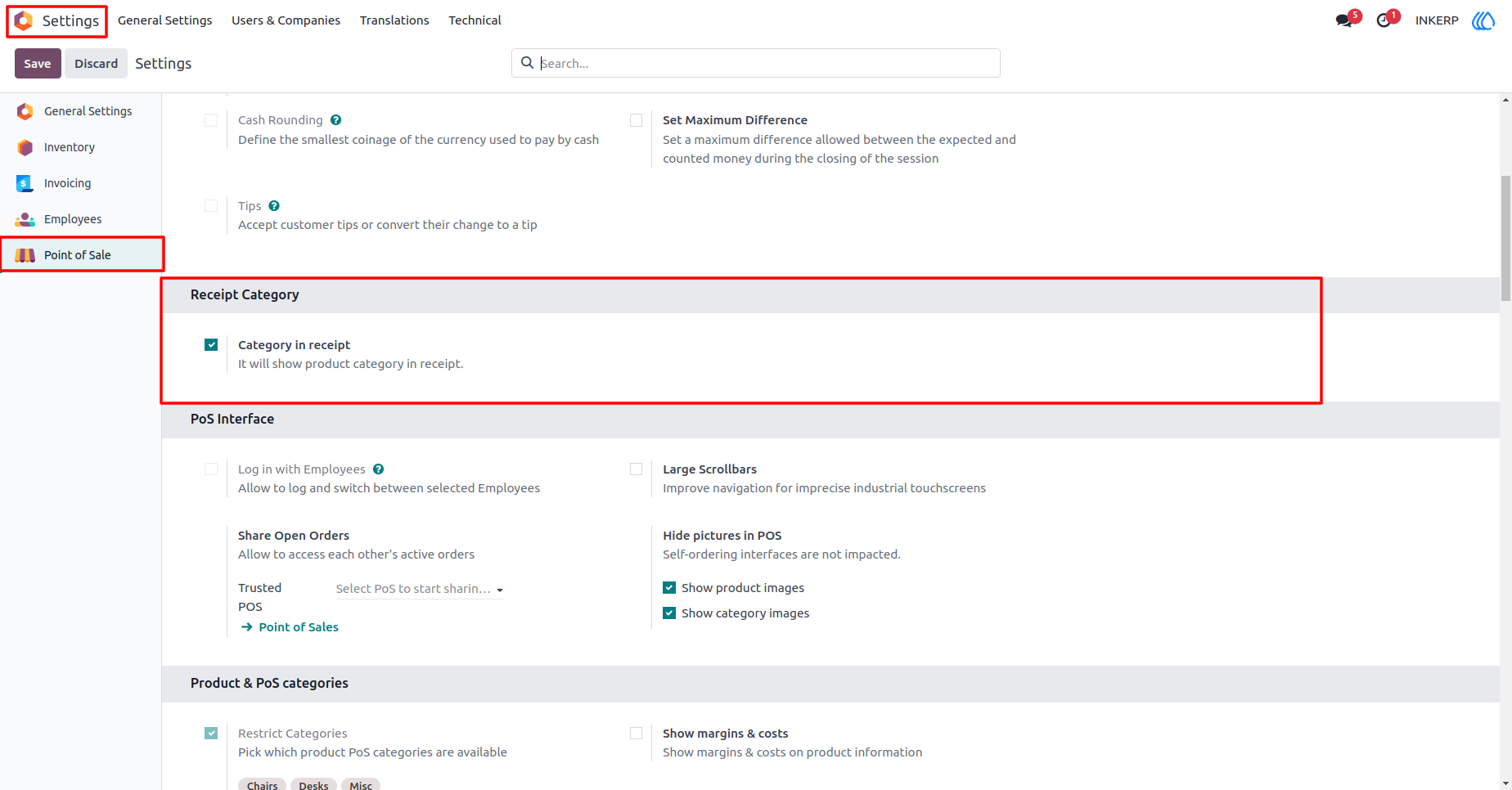The height and width of the screenshot is (790, 1512).
Task: Click the vertical scrollbar thumb
Action: (x=1505, y=238)
